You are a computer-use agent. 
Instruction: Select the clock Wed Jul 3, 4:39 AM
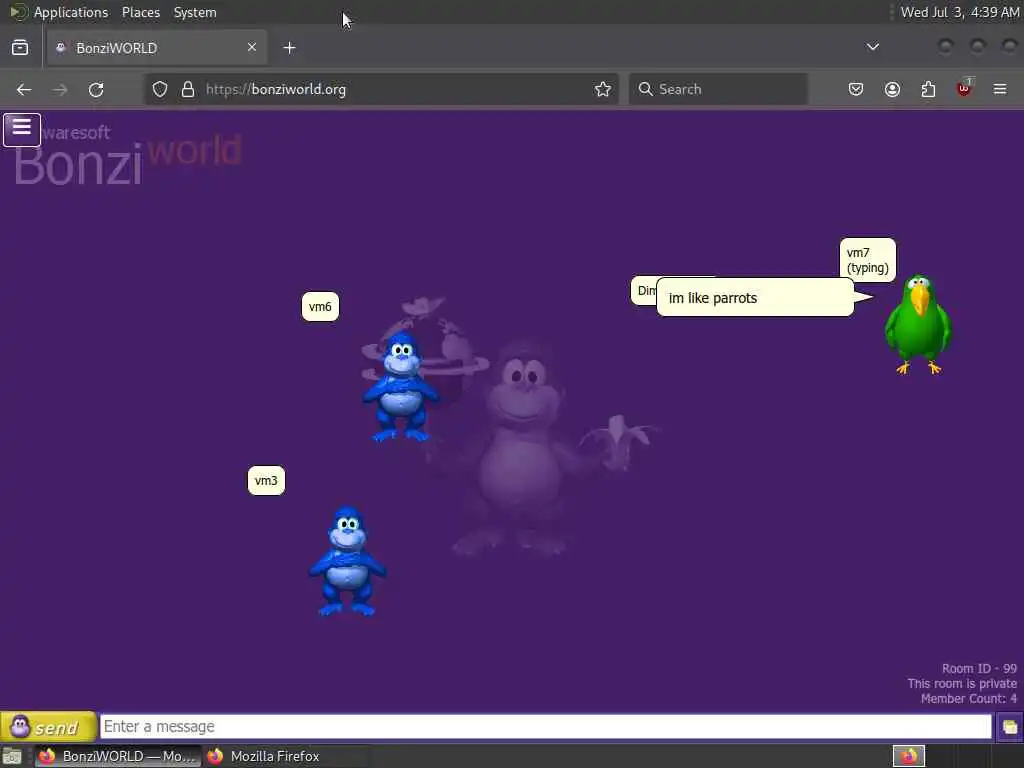pyautogui.click(x=959, y=12)
